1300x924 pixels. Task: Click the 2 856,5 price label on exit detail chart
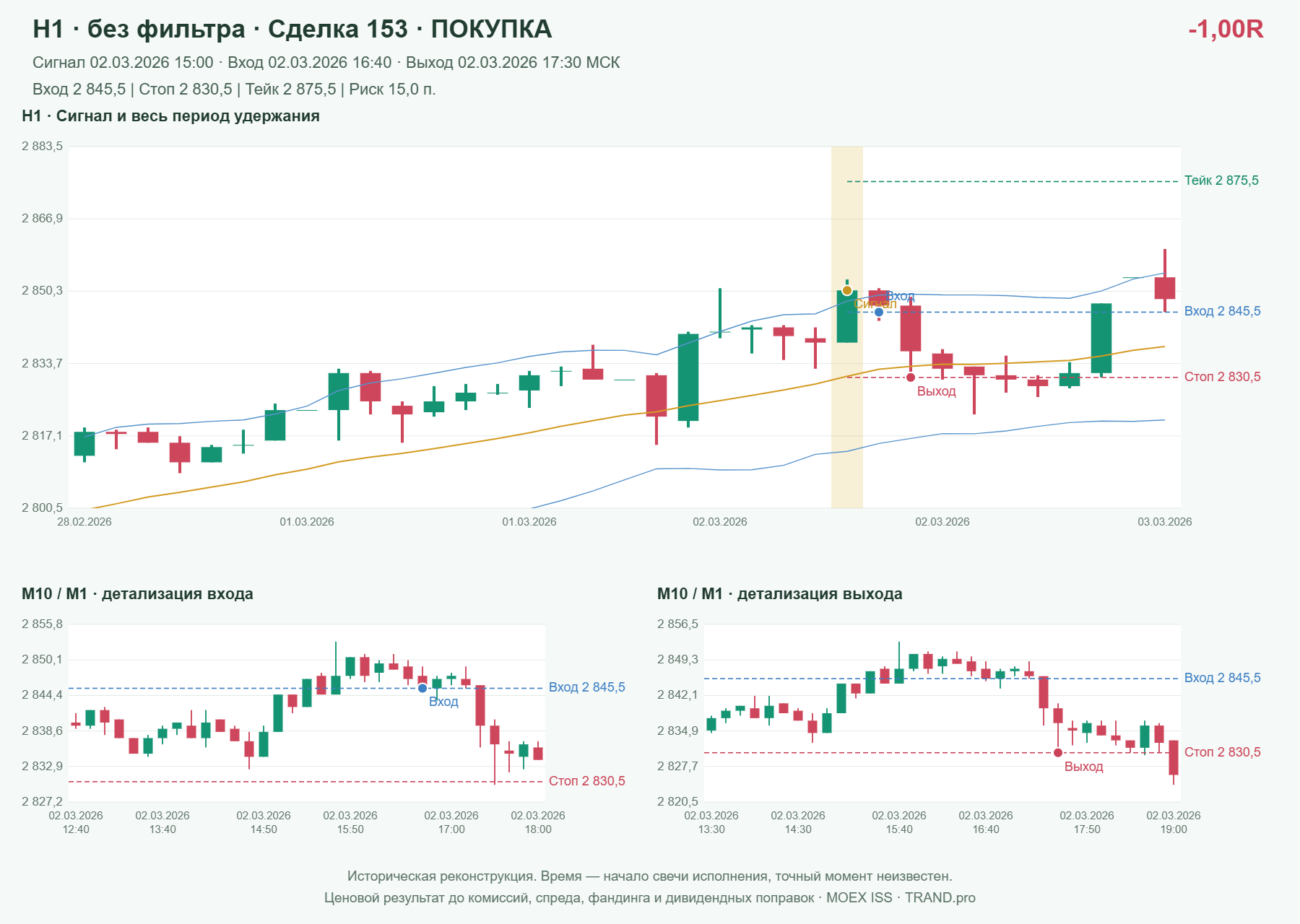pyautogui.click(x=677, y=624)
